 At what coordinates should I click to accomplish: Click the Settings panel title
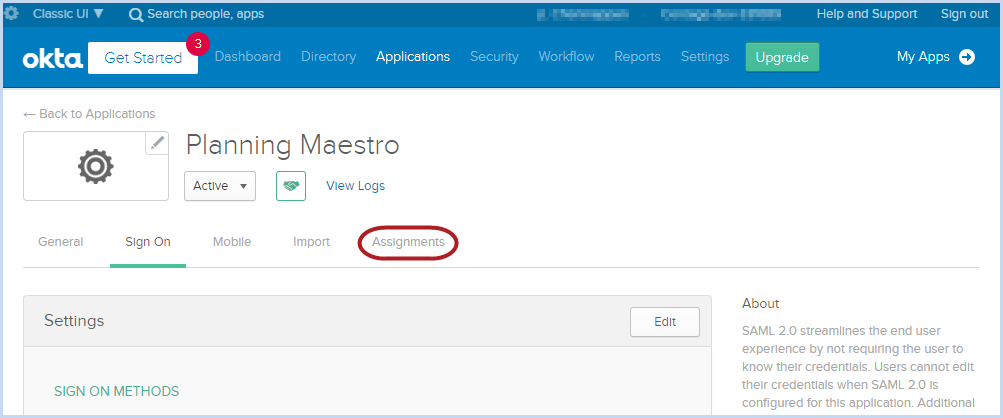coord(74,321)
